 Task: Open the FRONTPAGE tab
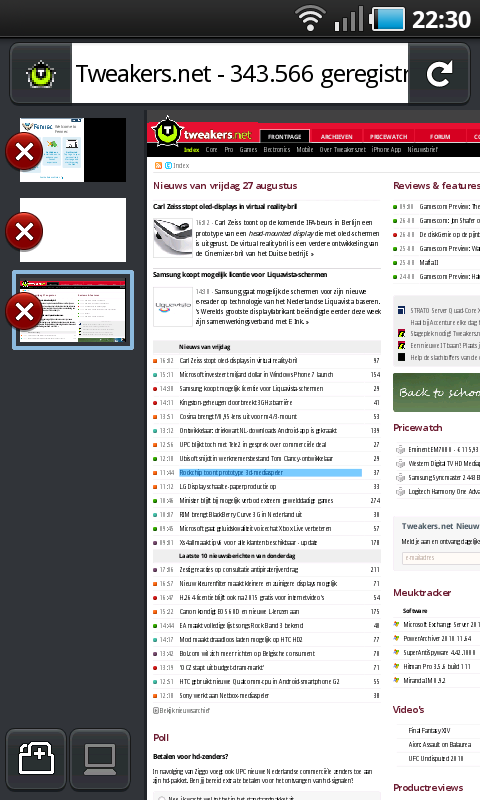point(284,137)
